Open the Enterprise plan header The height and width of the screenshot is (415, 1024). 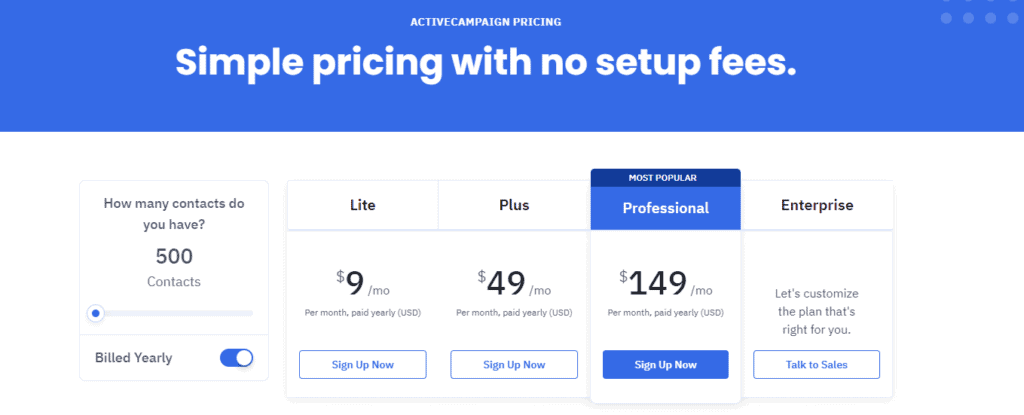tap(817, 205)
